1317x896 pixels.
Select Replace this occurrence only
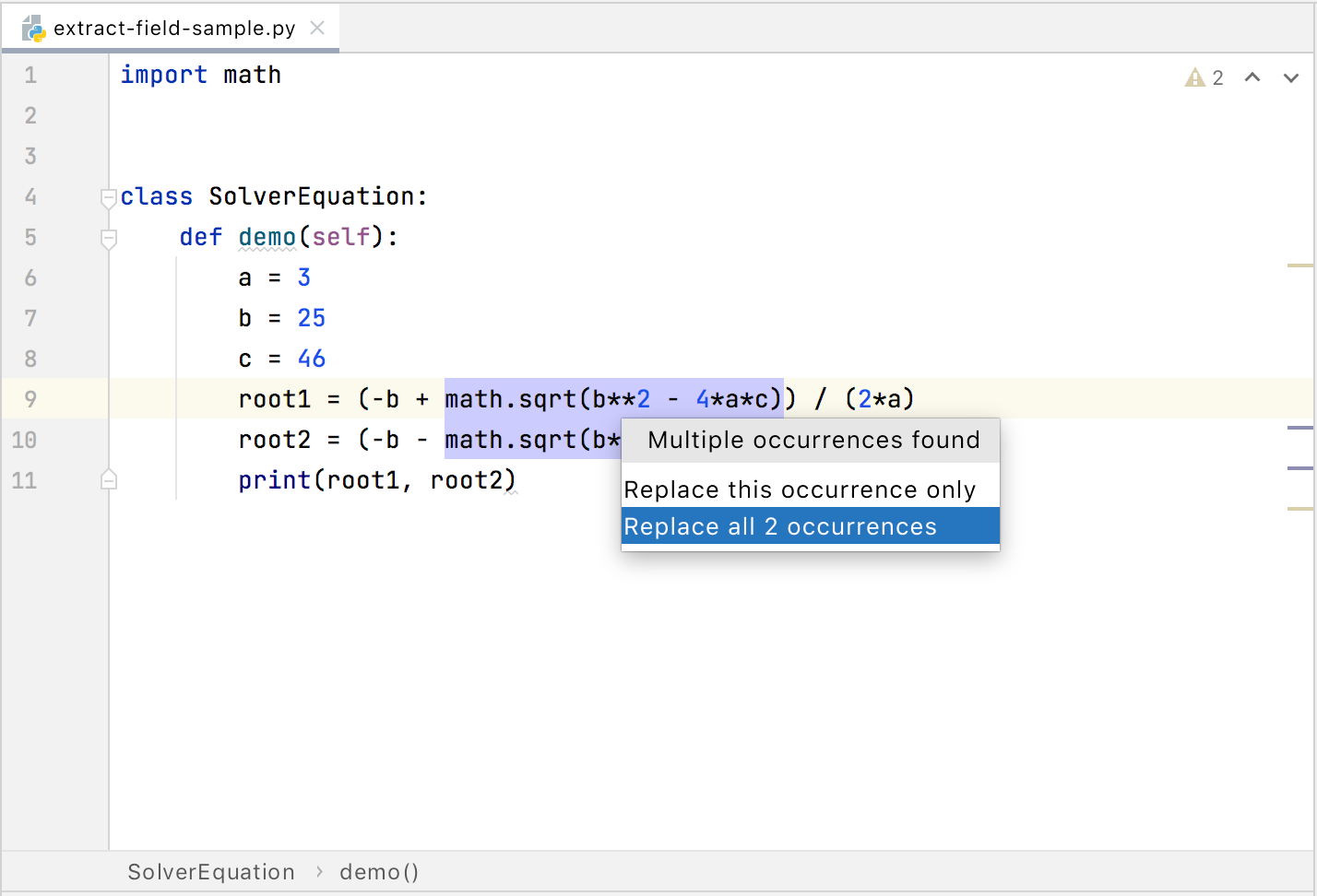[799, 489]
